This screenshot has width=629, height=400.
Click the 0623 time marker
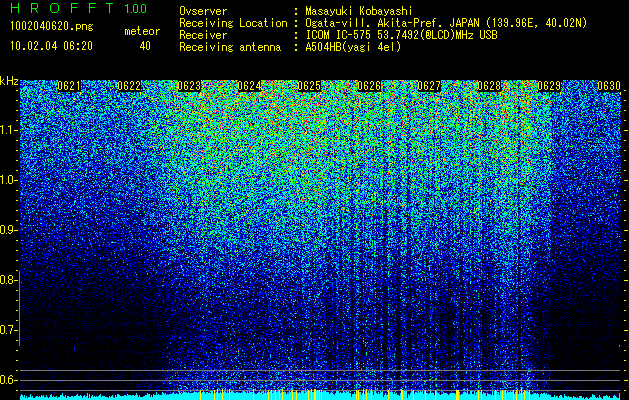pyautogui.click(x=189, y=86)
